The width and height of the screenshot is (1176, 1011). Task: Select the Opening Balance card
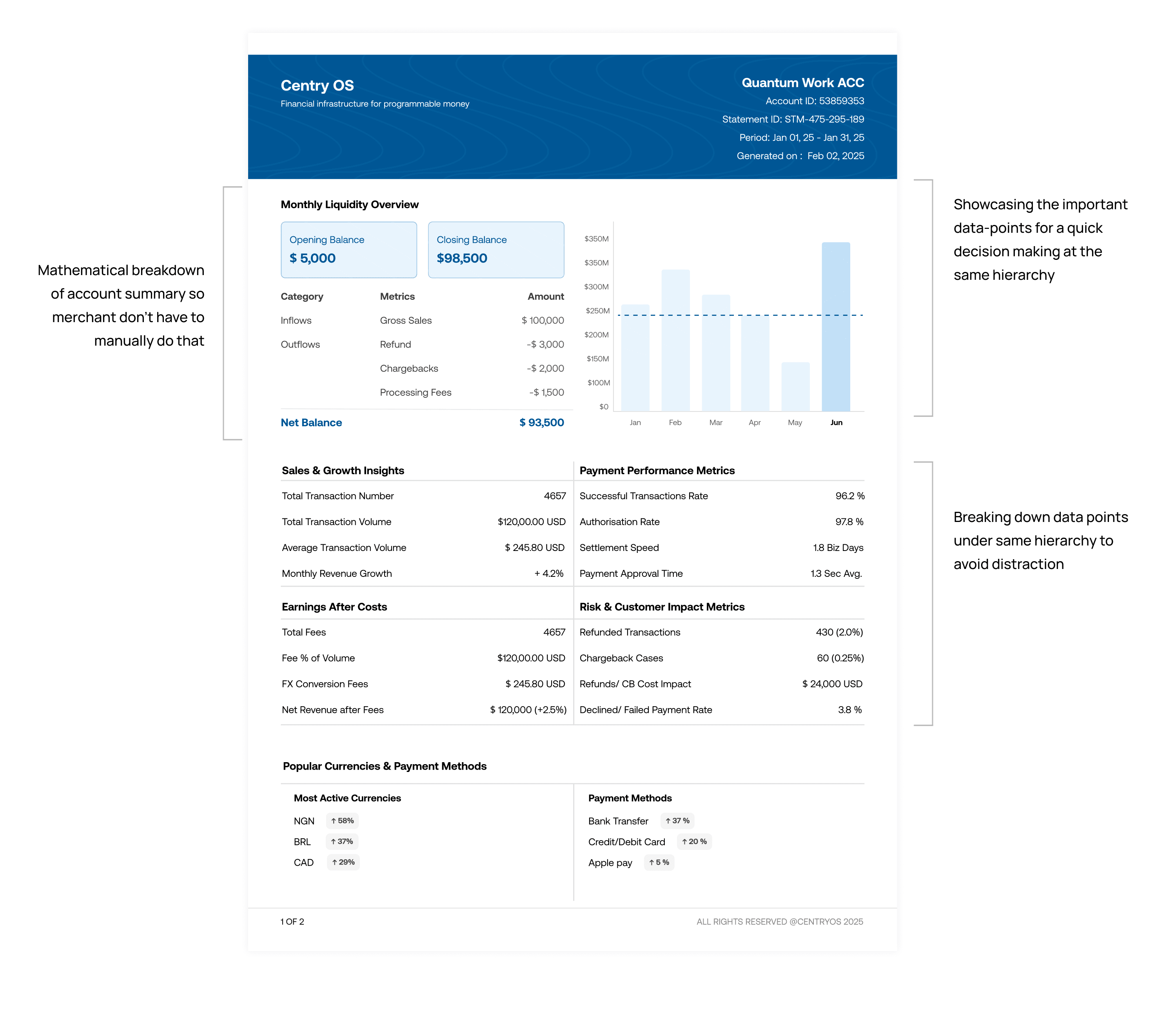click(348, 250)
